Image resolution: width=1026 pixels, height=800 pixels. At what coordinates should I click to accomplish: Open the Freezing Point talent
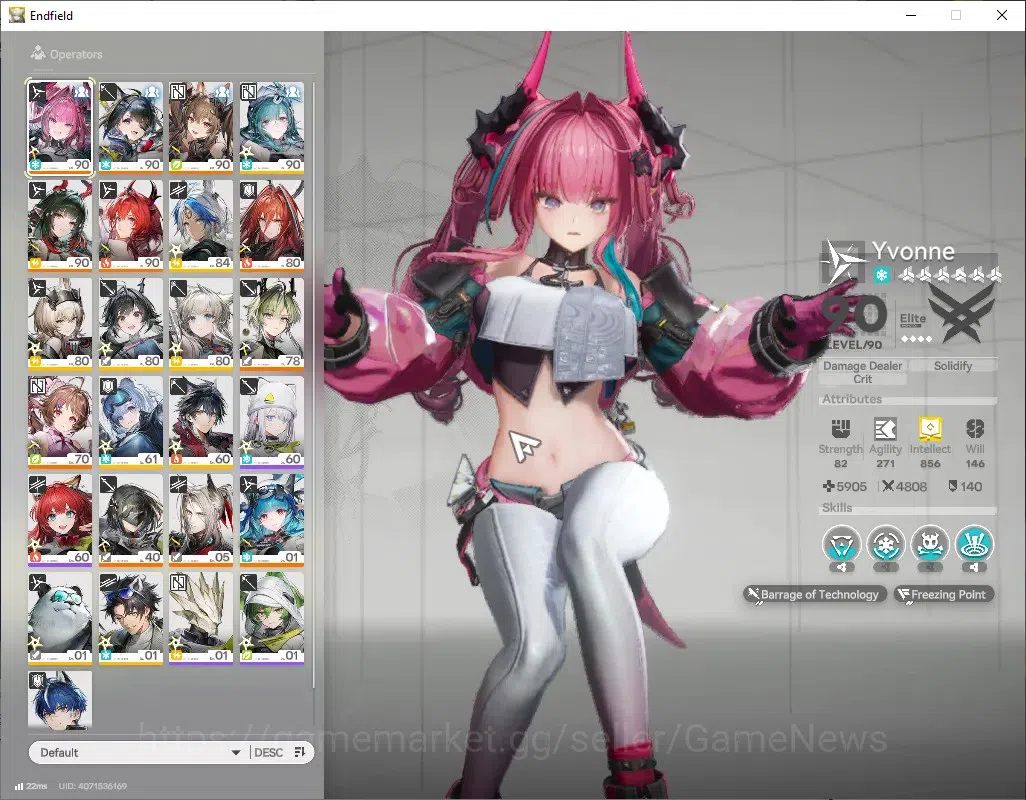(x=944, y=595)
